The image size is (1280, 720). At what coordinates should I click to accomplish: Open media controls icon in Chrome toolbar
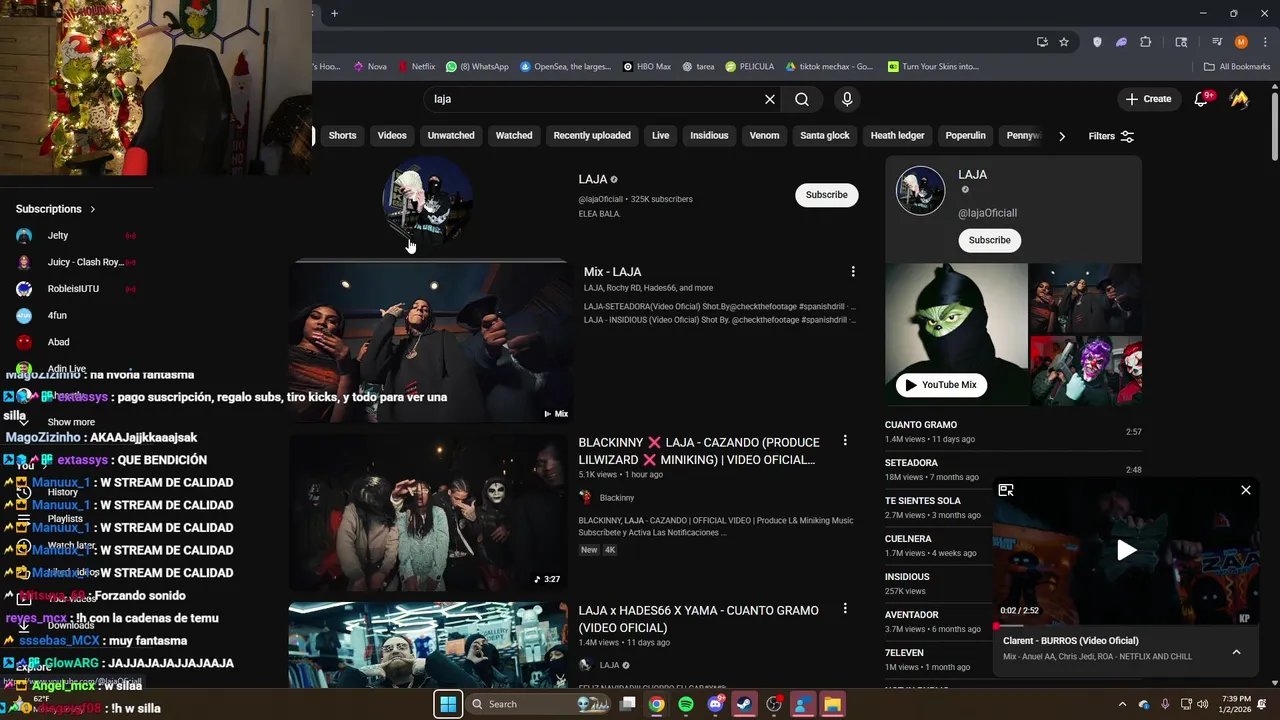pyautogui.click(x=1217, y=42)
